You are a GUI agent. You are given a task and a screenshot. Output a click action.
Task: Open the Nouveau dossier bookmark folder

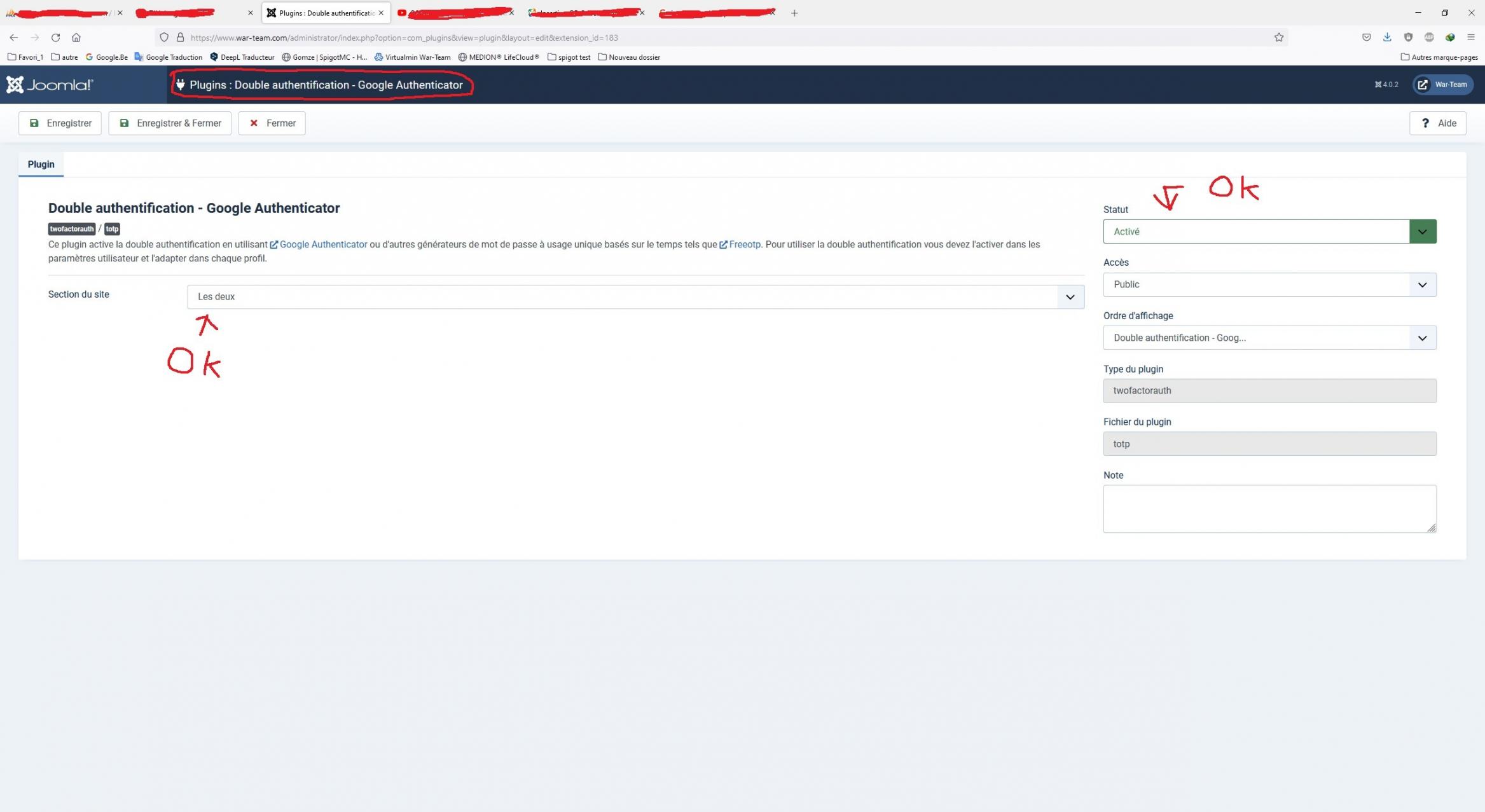629,57
